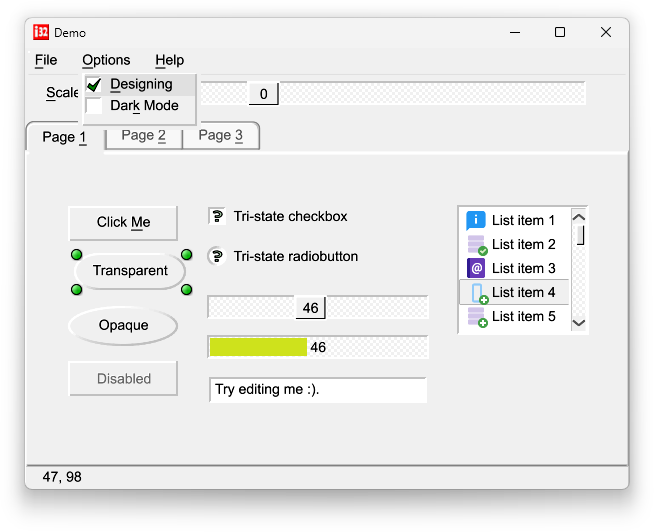Click the top-left green handle of Transparent button
The image size is (654, 532).
tap(77, 255)
